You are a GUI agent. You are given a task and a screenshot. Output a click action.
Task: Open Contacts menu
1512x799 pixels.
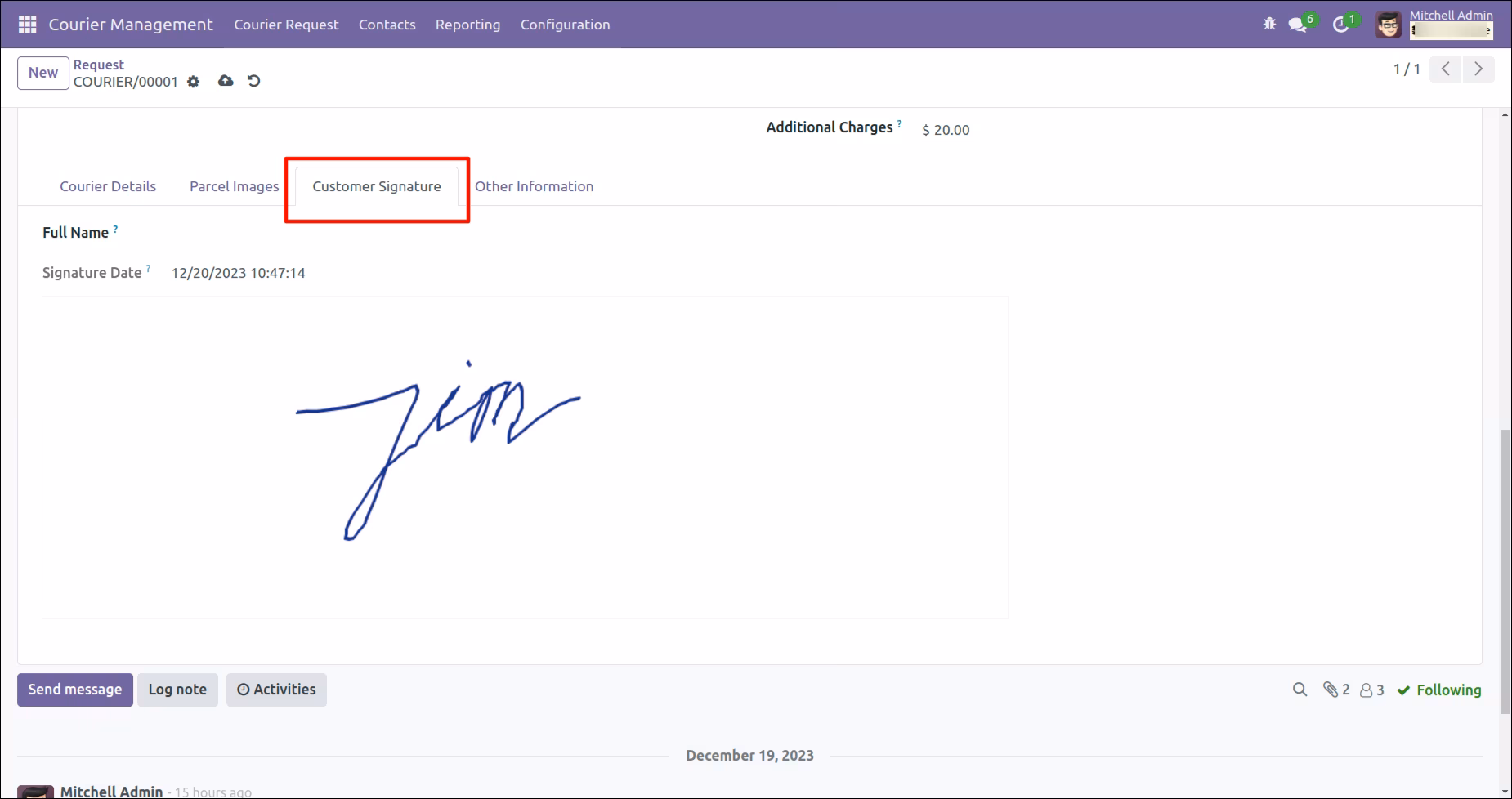point(387,25)
